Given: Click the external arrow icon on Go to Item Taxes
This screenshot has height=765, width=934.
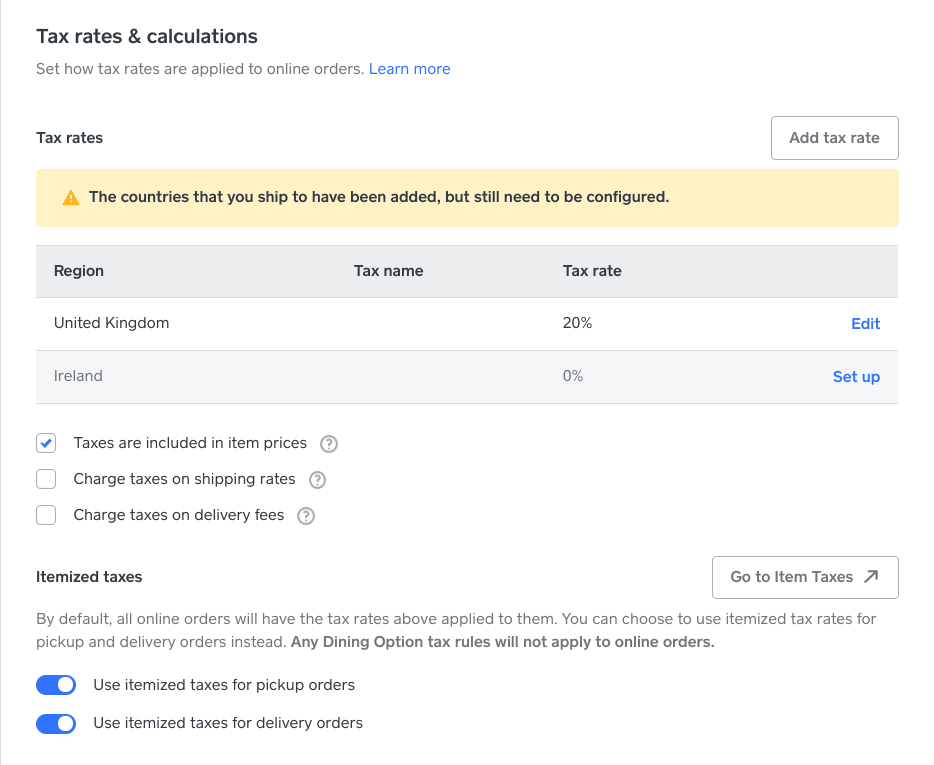Looking at the screenshot, I should click(x=871, y=577).
